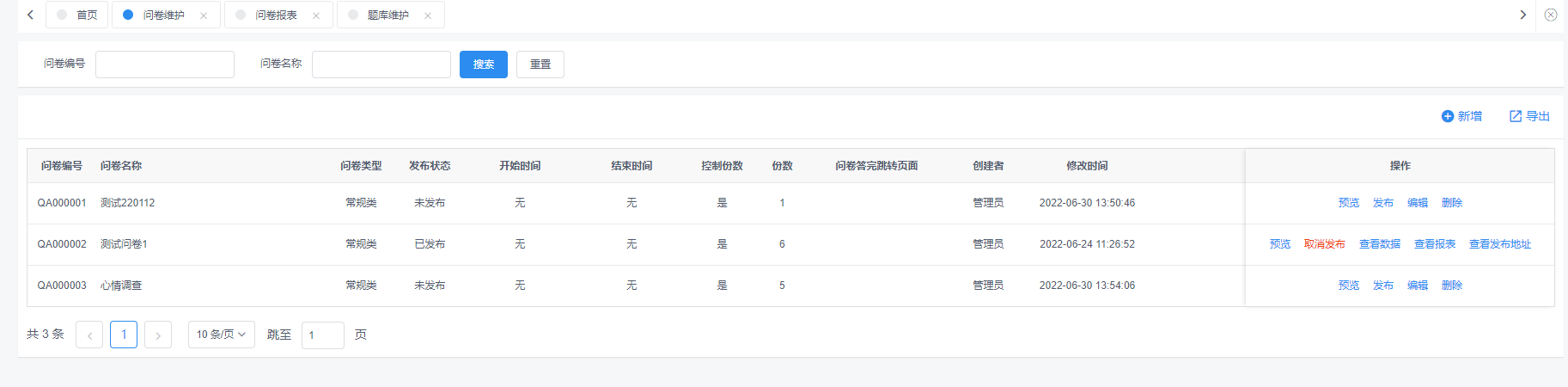Open the 10 条/页 page size dropdown

pyautogui.click(x=222, y=335)
